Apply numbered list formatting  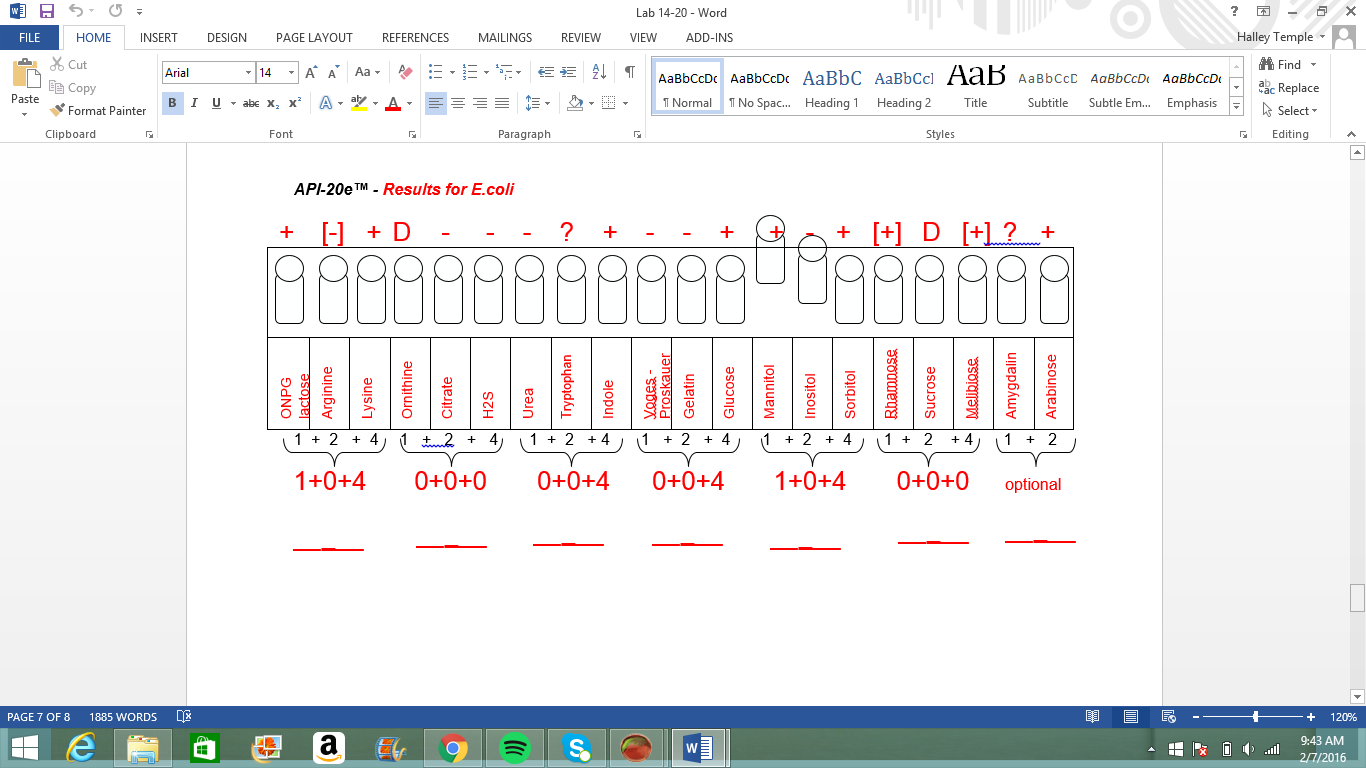pos(471,73)
